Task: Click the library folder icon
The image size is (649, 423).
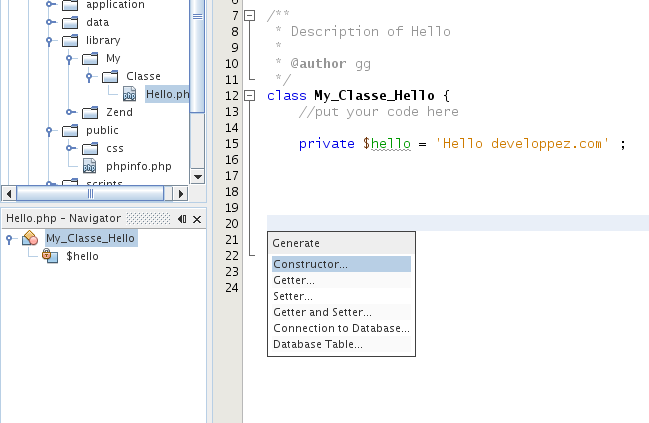Action: point(69,41)
